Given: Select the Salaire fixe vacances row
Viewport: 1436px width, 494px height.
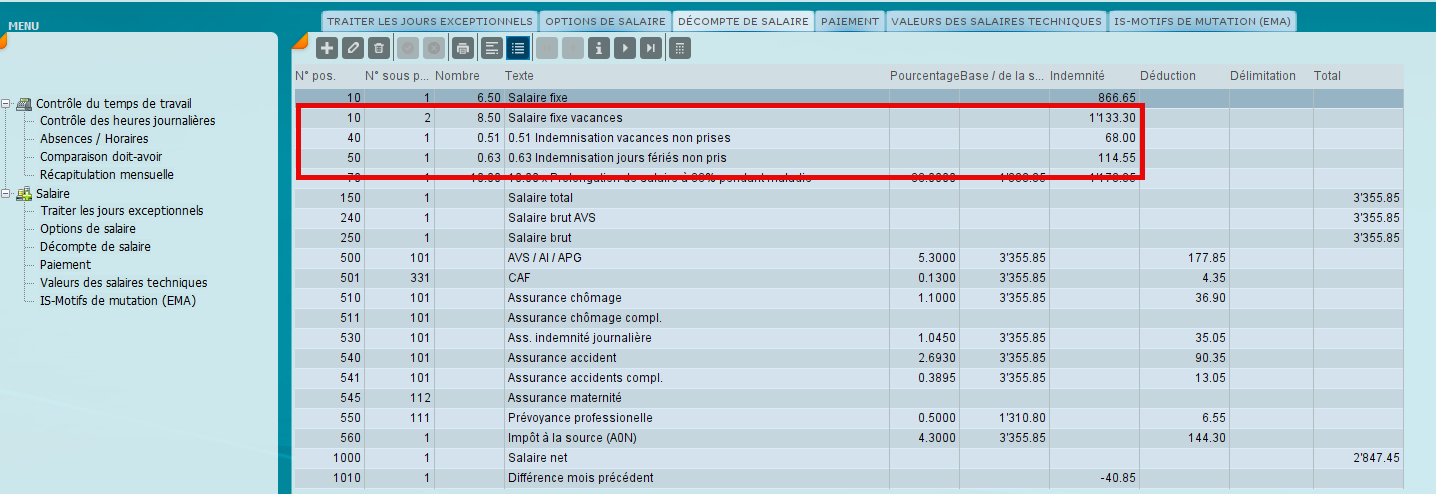Looking at the screenshot, I should (x=848, y=118).
